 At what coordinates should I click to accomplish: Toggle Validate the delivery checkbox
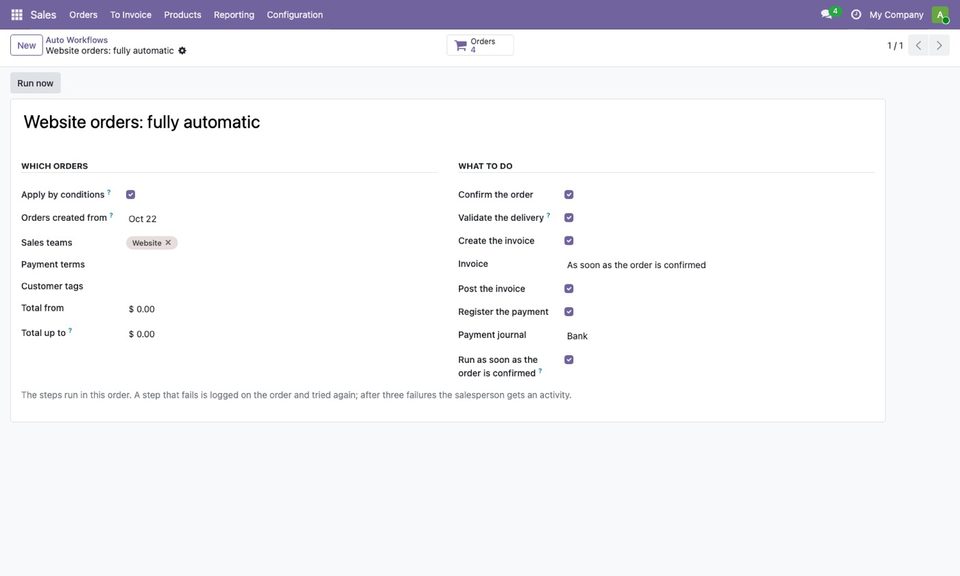click(x=569, y=218)
